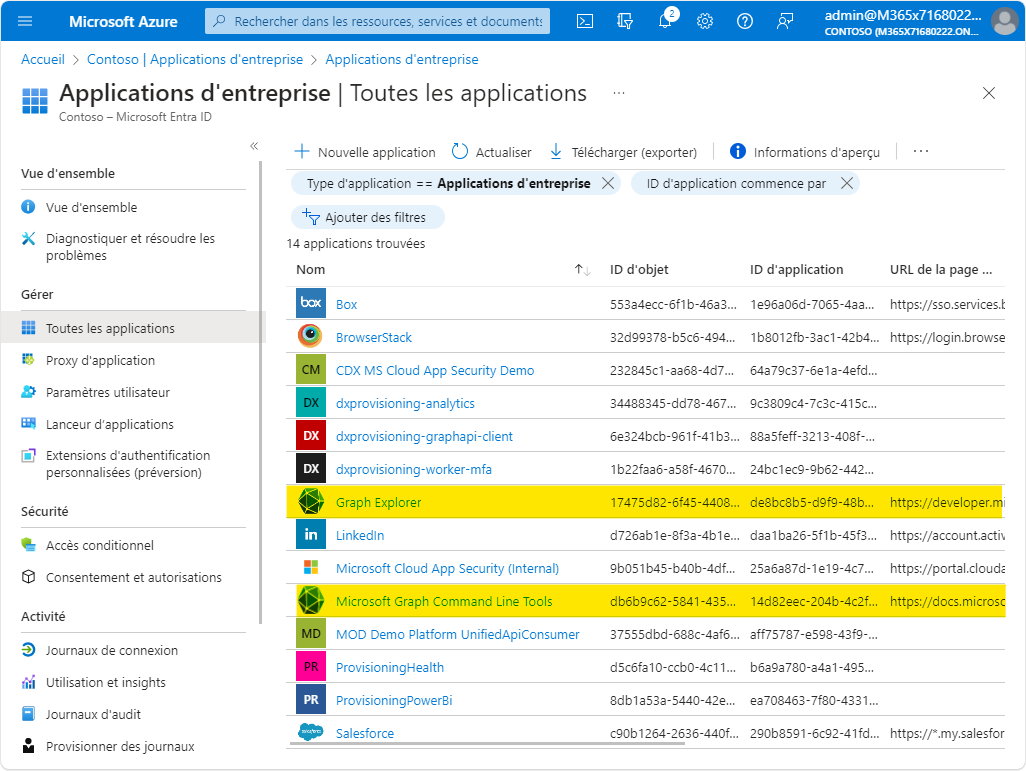Image resolution: width=1026 pixels, height=771 pixels.
Task: Click the CM icon for CDX MS Cloud App Security Demo
Action: click(311, 369)
